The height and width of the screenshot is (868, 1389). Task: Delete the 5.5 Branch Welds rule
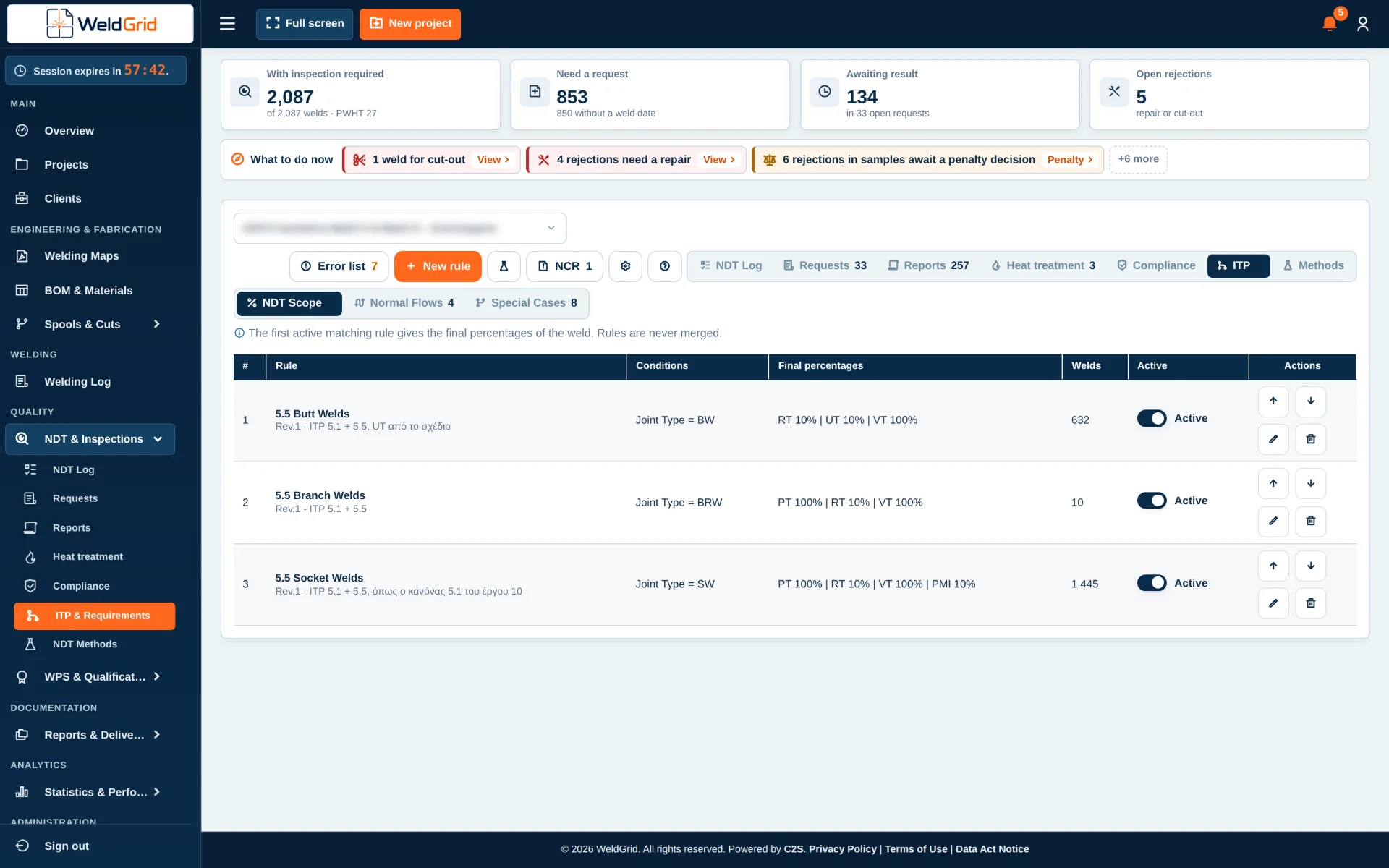[x=1311, y=521]
